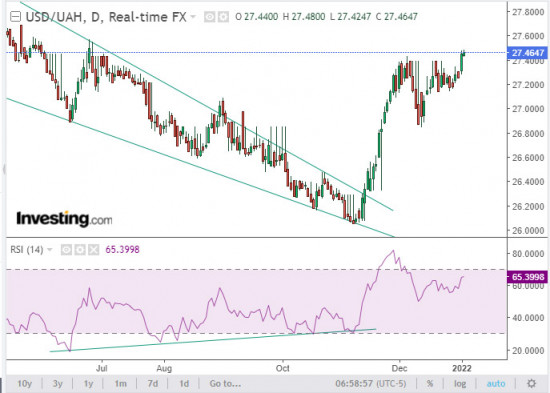Collapse the USD/UAH chart legend box icon
This screenshot has height=393, width=550.
pos(15,16)
